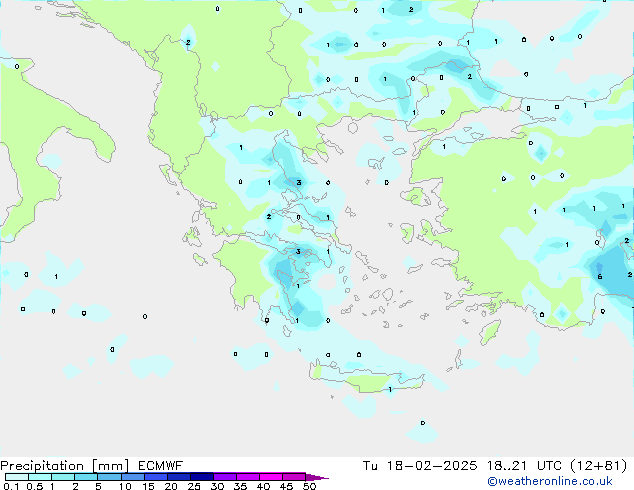Image resolution: width=634 pixels, height=490 pixels.
Task: Click the 5–10 mm legend color swatch
Action: coord(109,477)
